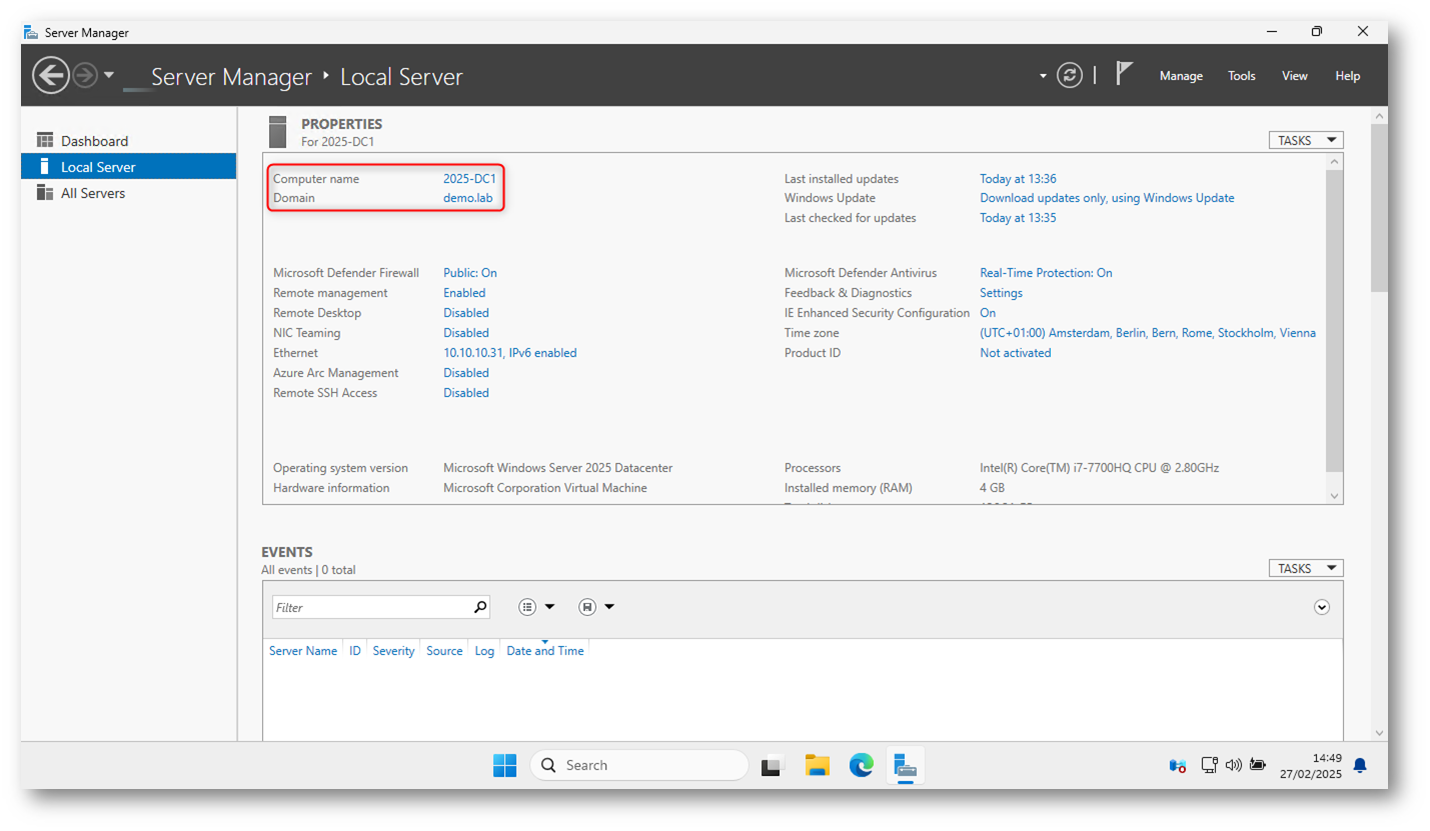Open the Manage menu
Viewport: 1430px width, 831px height.
1181,76
